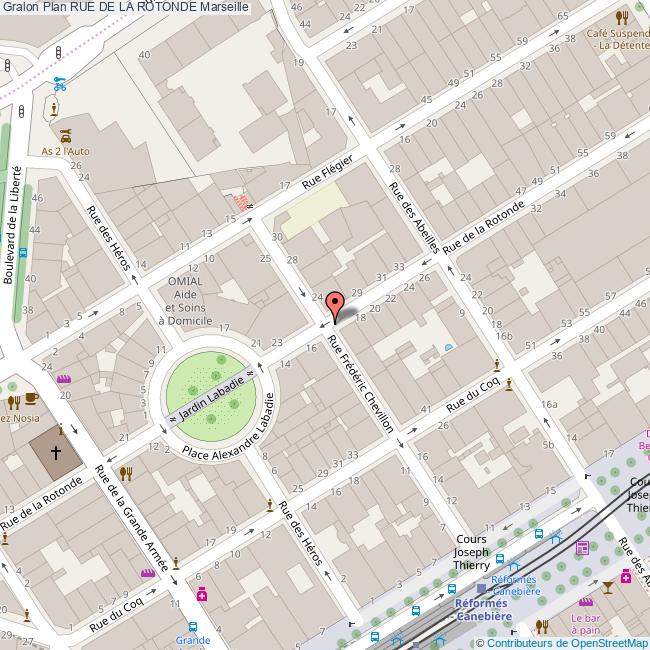Click the restaurant icon on Rue de la Grande Armée
Viewport: 650px width, 650px height.
pos(126,473)
